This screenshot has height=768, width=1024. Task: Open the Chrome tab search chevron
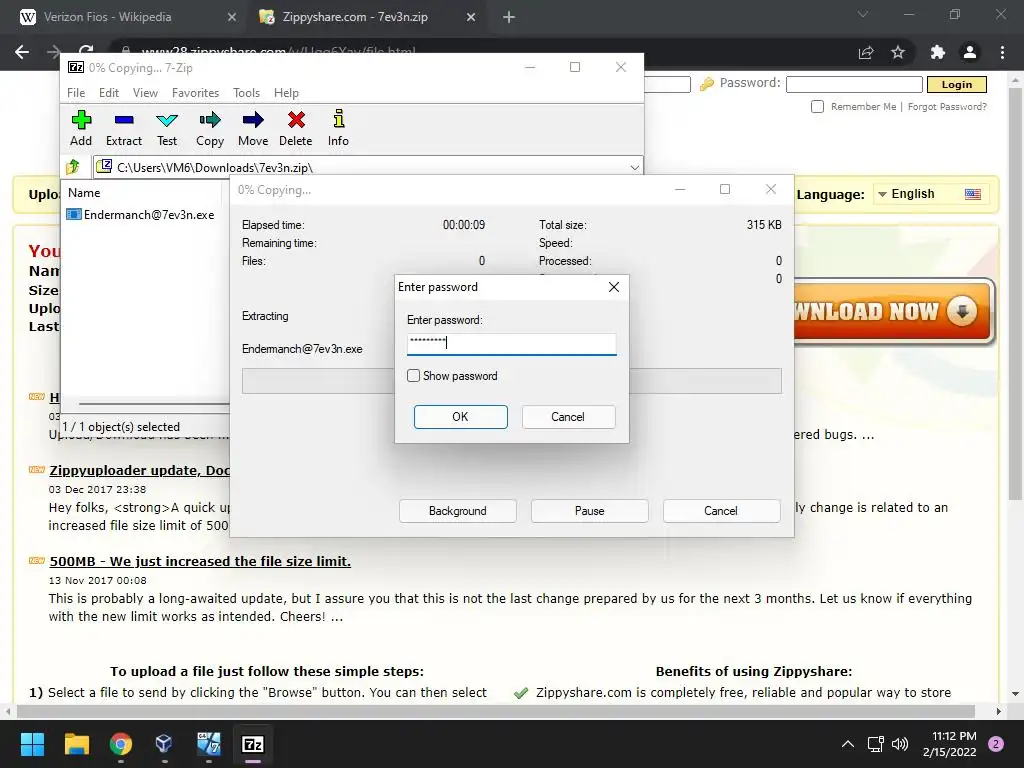(x=863, y=14)
